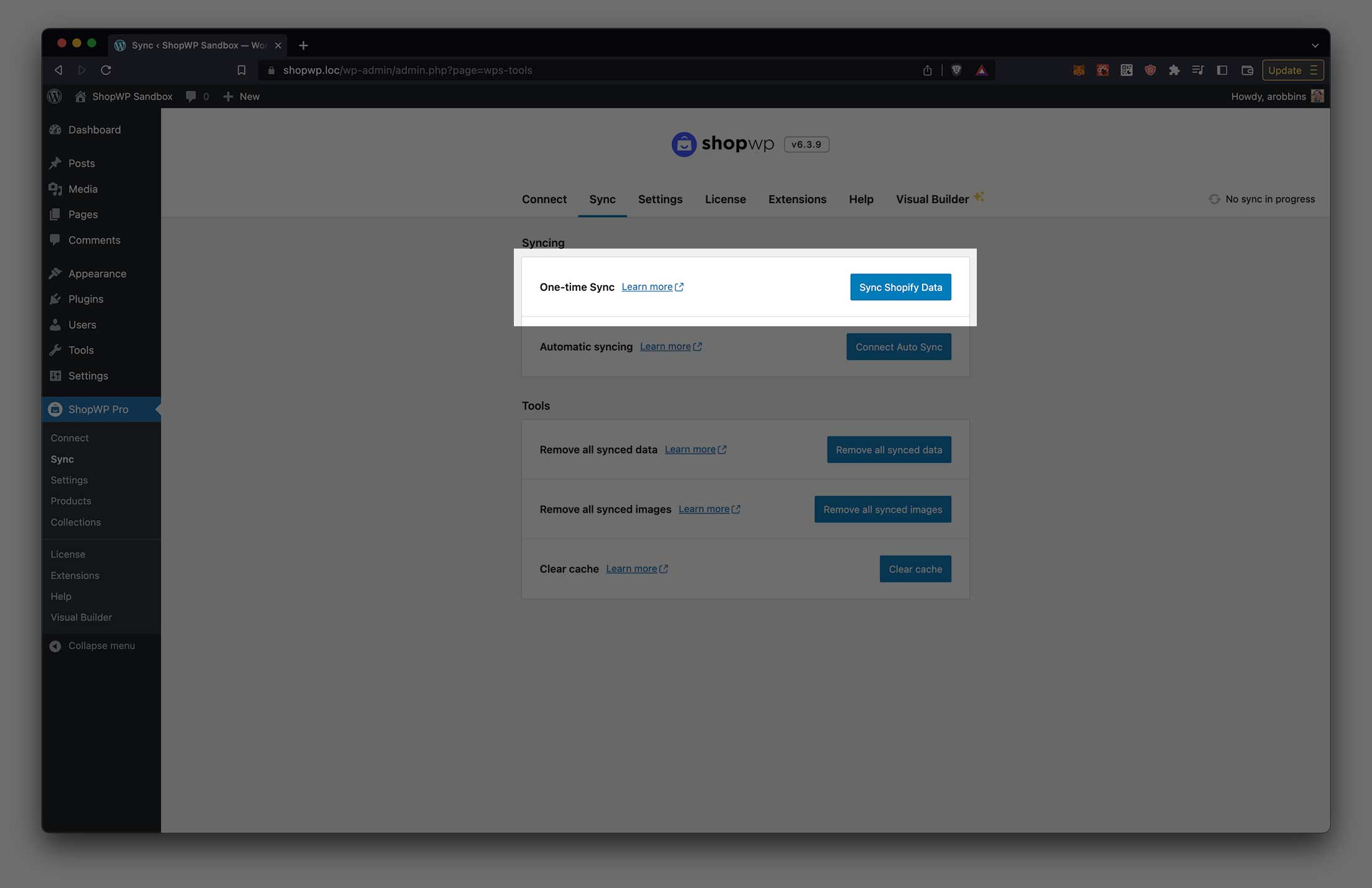Click Remove all synced data button

(889, 450)
